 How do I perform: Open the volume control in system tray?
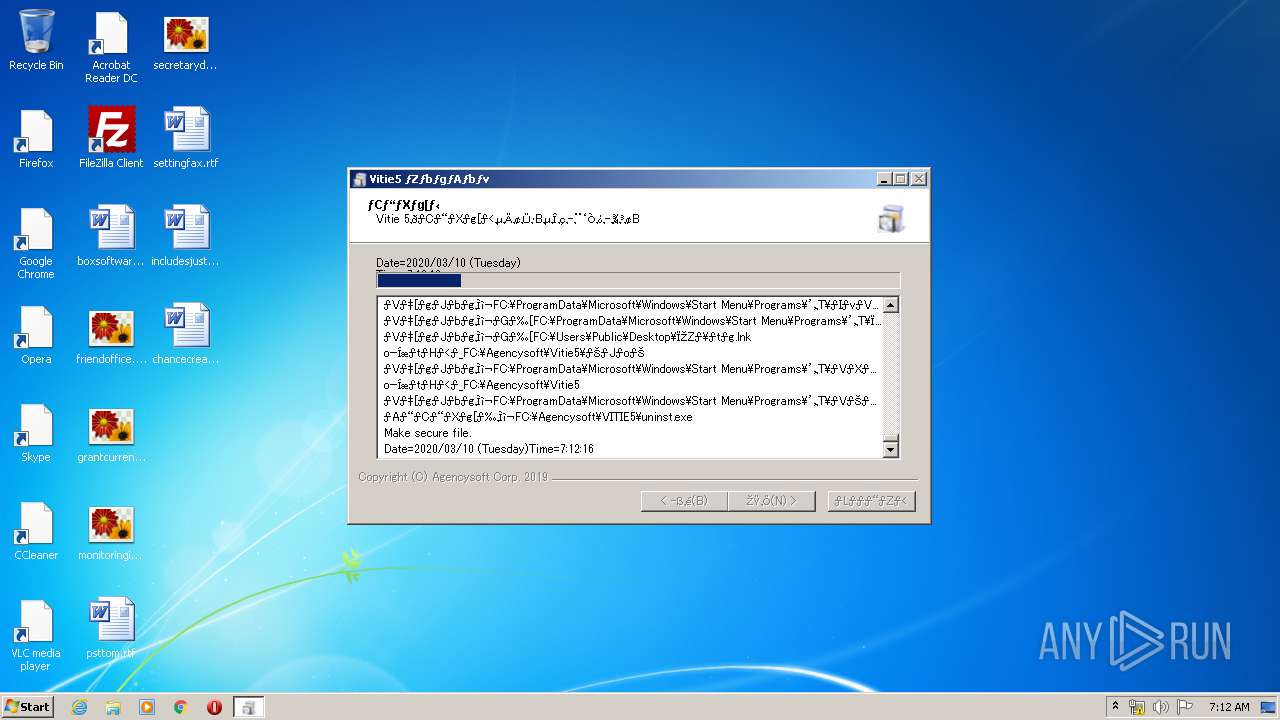[x=1161, y=707]
